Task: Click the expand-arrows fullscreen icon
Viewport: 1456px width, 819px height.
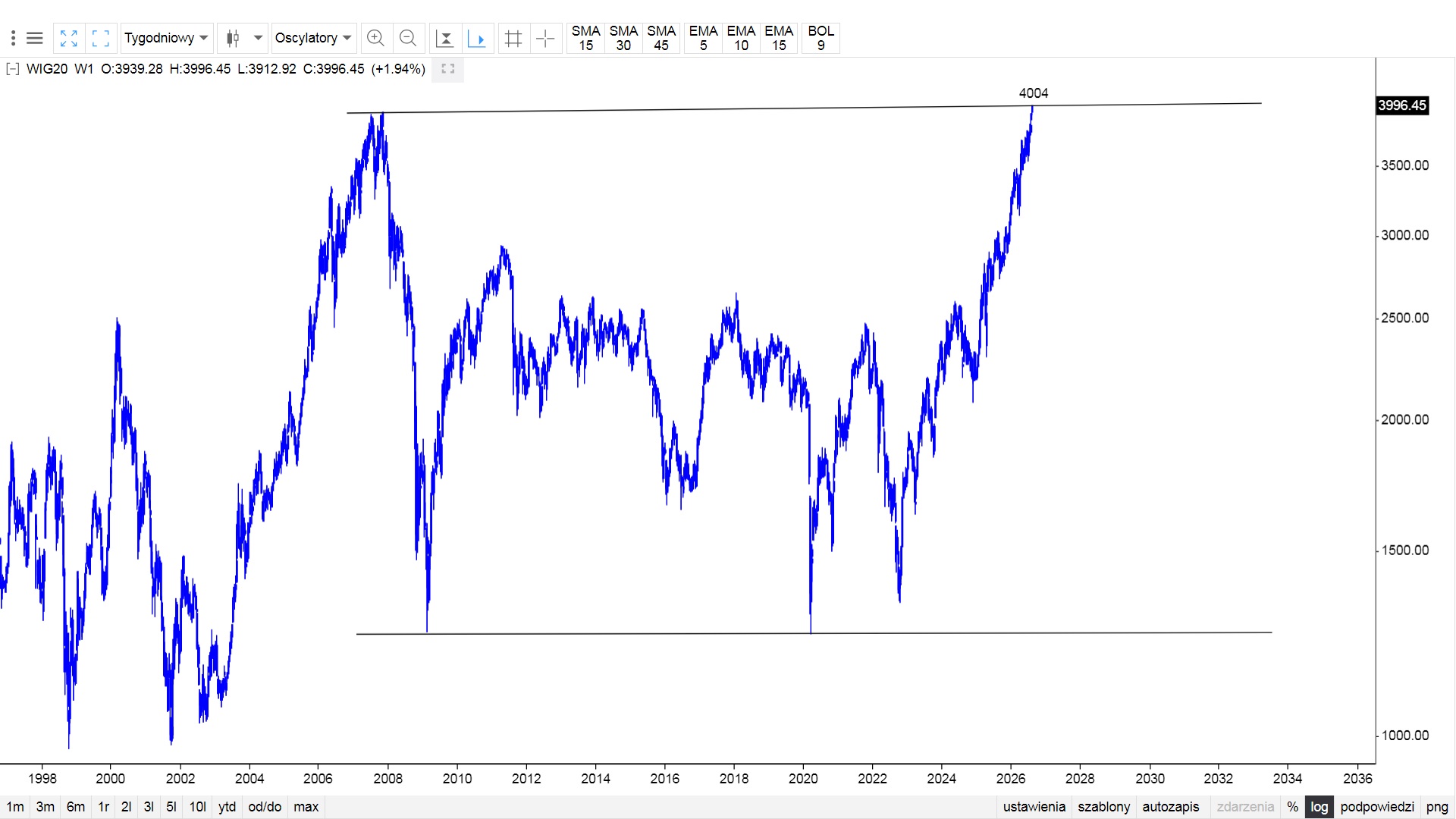Action: point(69,38)
